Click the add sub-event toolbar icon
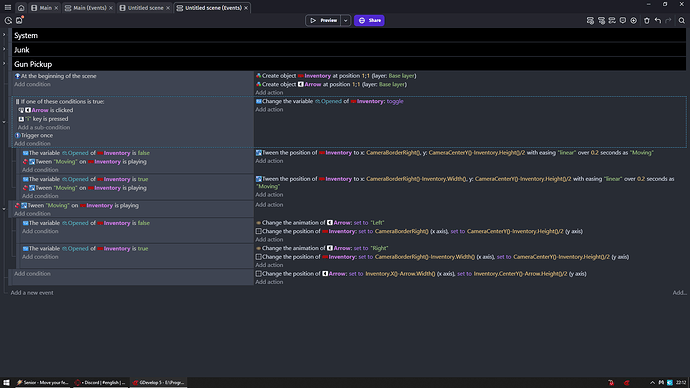This screenshot has height=388, width=690. [601, 20]
